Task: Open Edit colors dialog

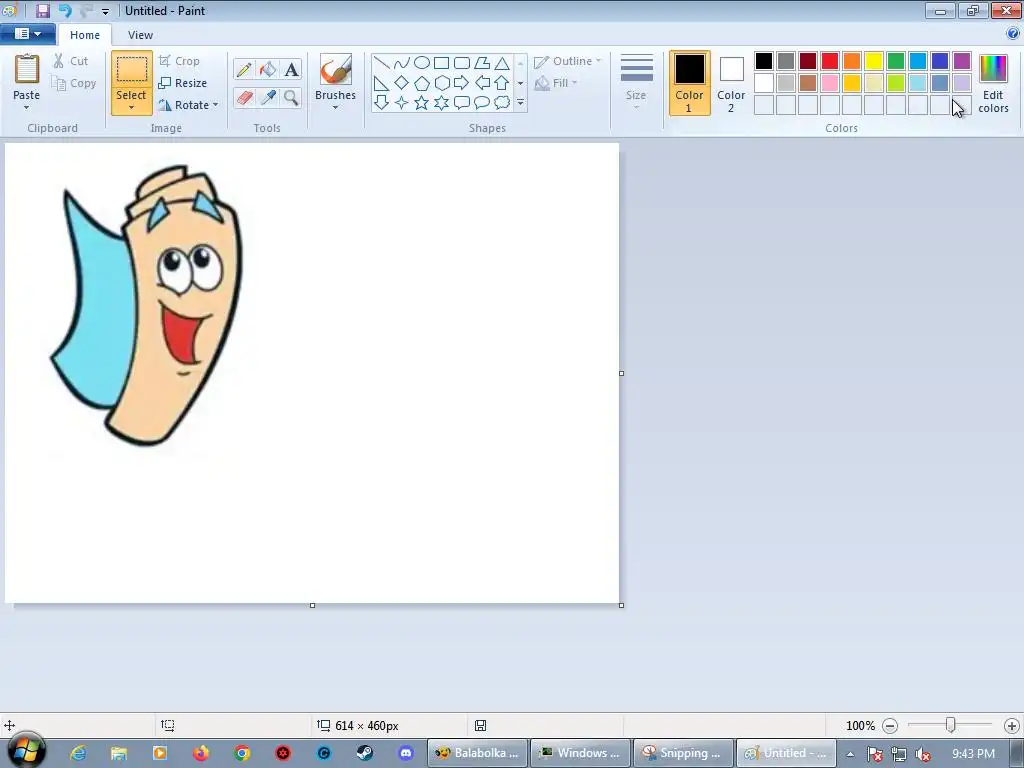Action: (993, 83)
